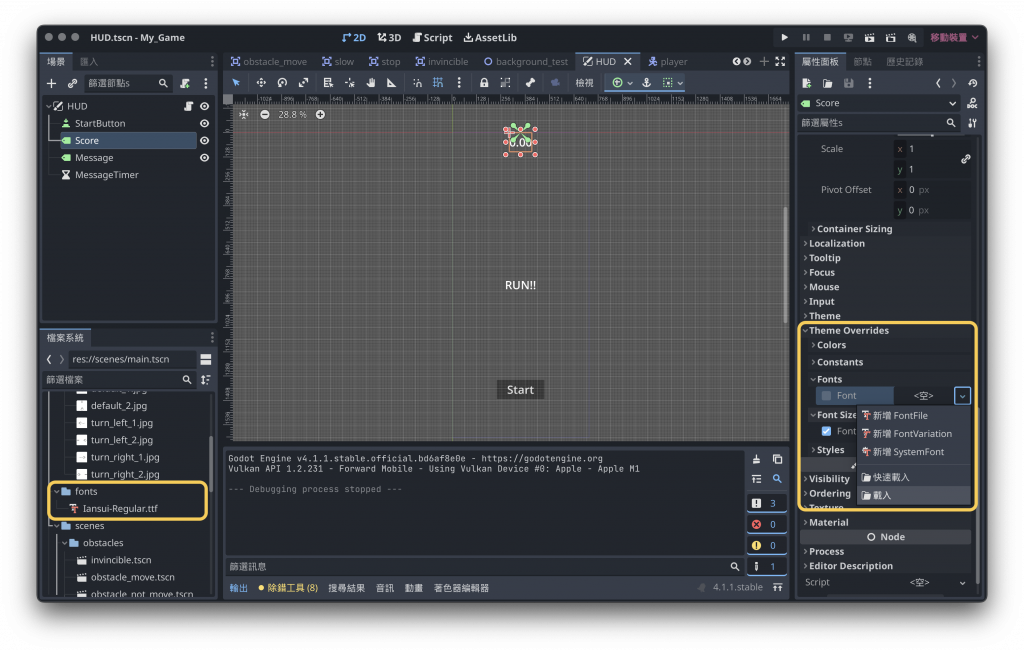The width and height of the screenshot is (1024, 651).
Task: Clear the output log
Action: tap(756, 459)
